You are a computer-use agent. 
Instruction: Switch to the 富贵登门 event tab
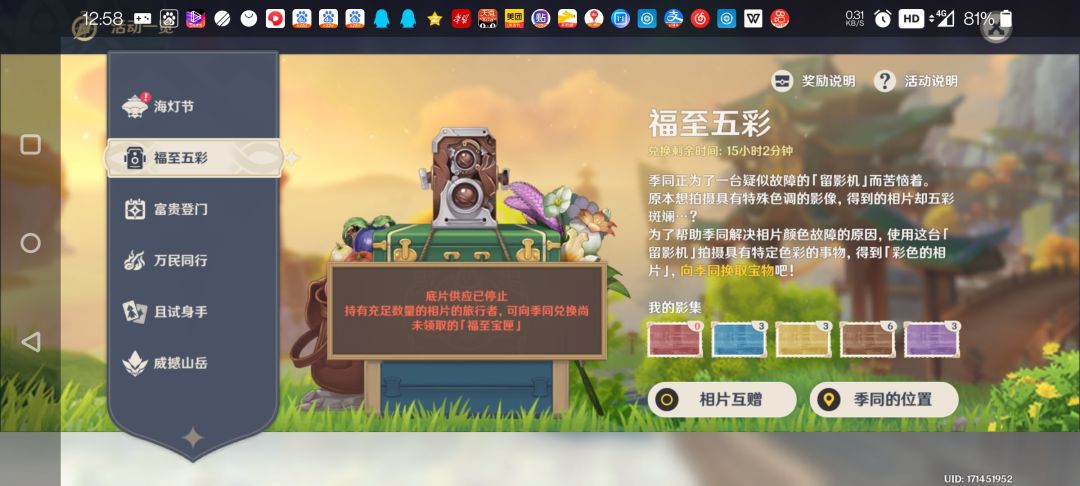click(x=193, y=209)
